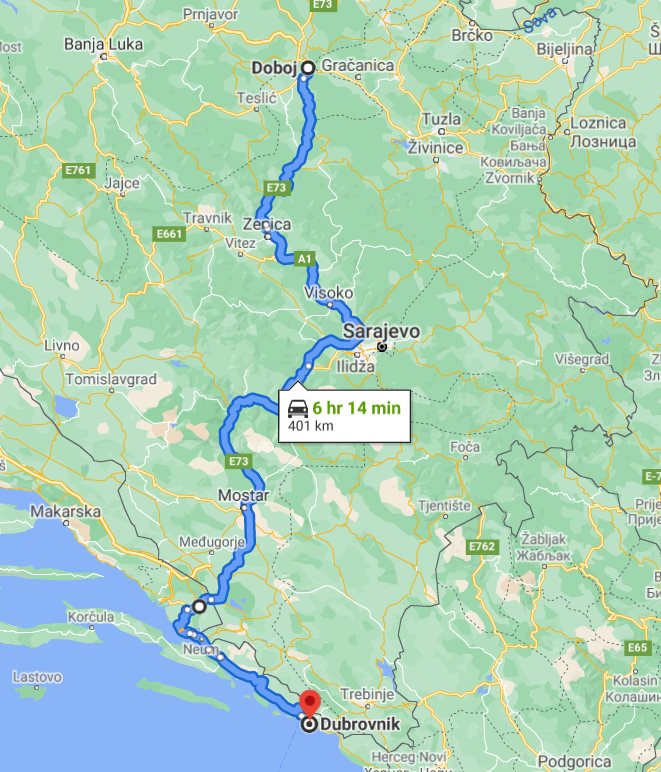Click the waypoint circle near Neum

[x=199, y=607]
